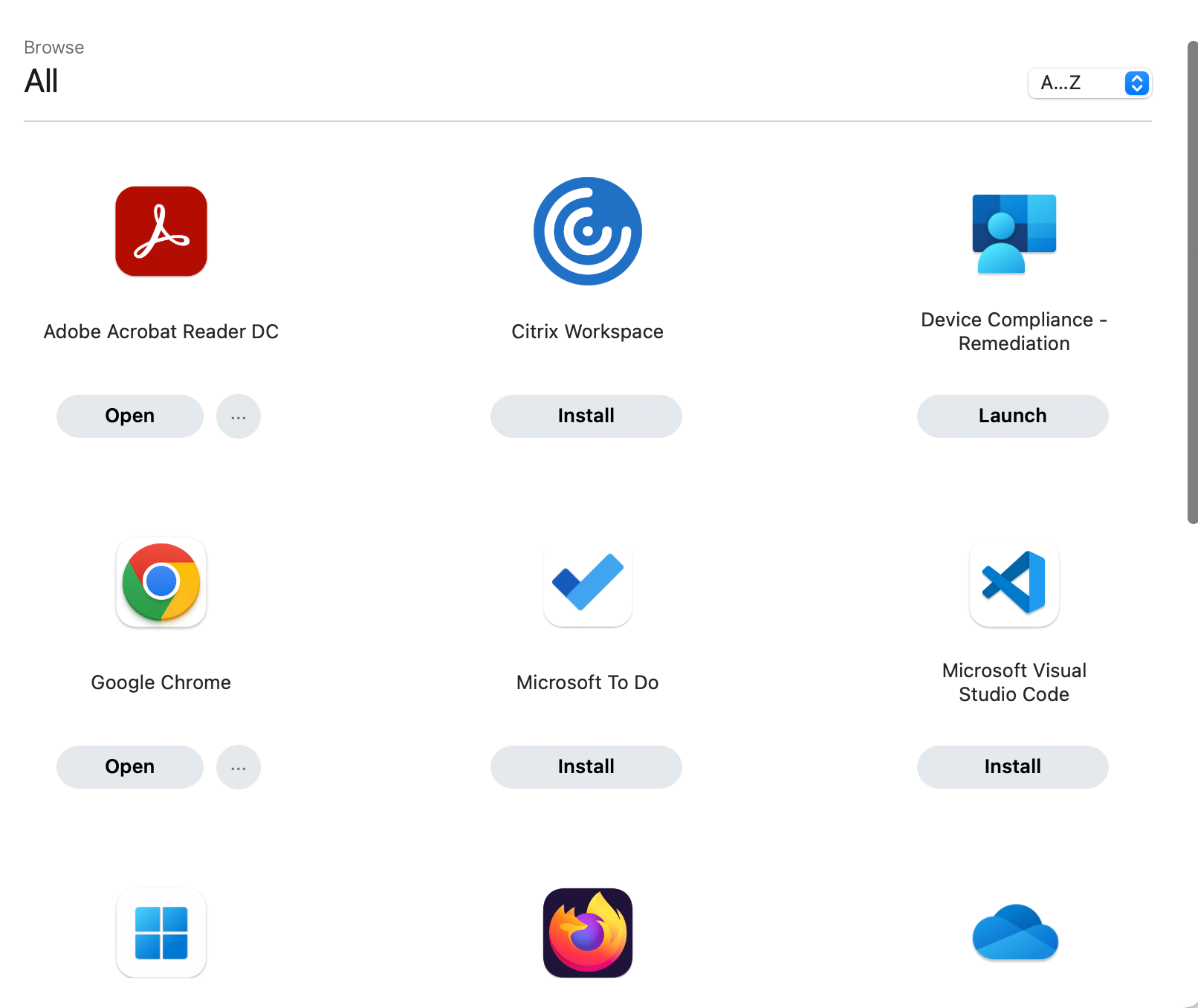Click the vertical scrollbar thumb

[1192, 282]
